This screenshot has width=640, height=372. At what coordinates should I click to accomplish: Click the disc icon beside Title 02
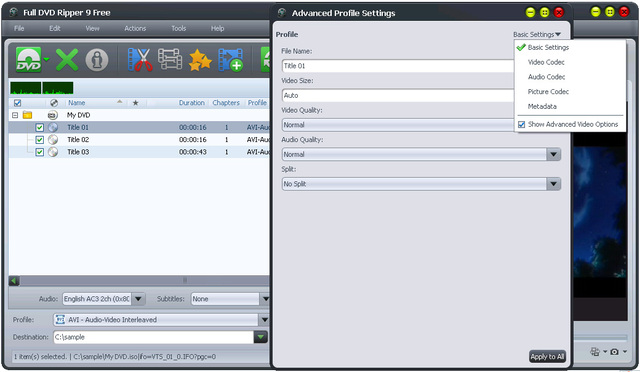(x=53, y=140)
